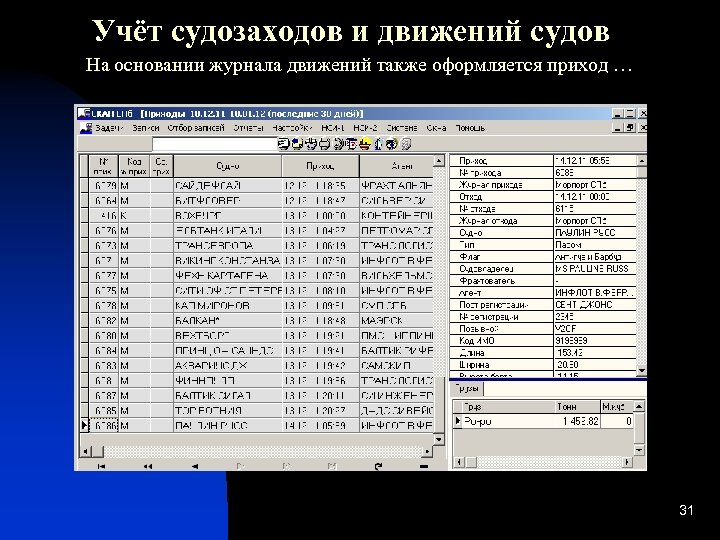Image resolution: width=720 pixels, height=540 pixels.
Task: Sort by the Приход column header
Action: [321, 166]
